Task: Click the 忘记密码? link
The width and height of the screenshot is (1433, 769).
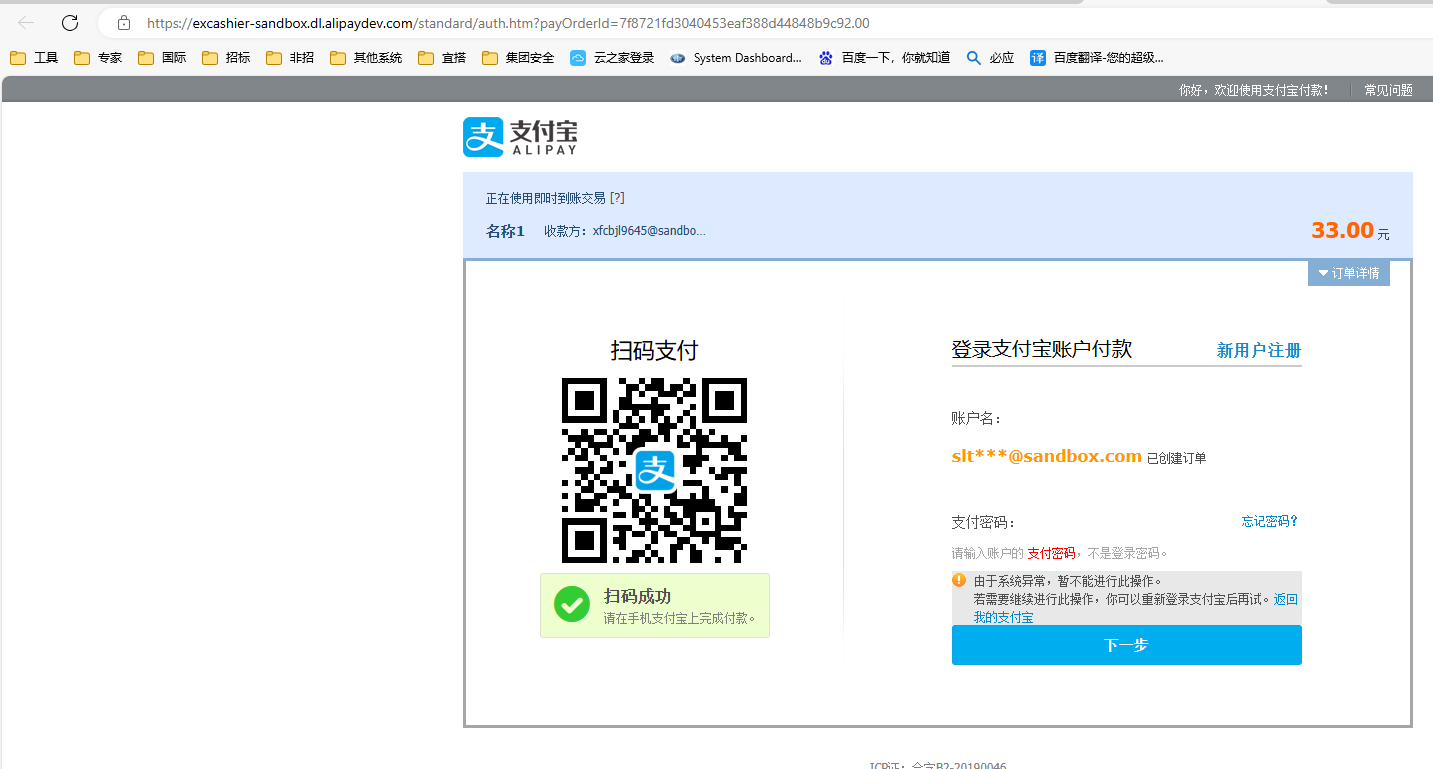Action: pos(1270,521)
